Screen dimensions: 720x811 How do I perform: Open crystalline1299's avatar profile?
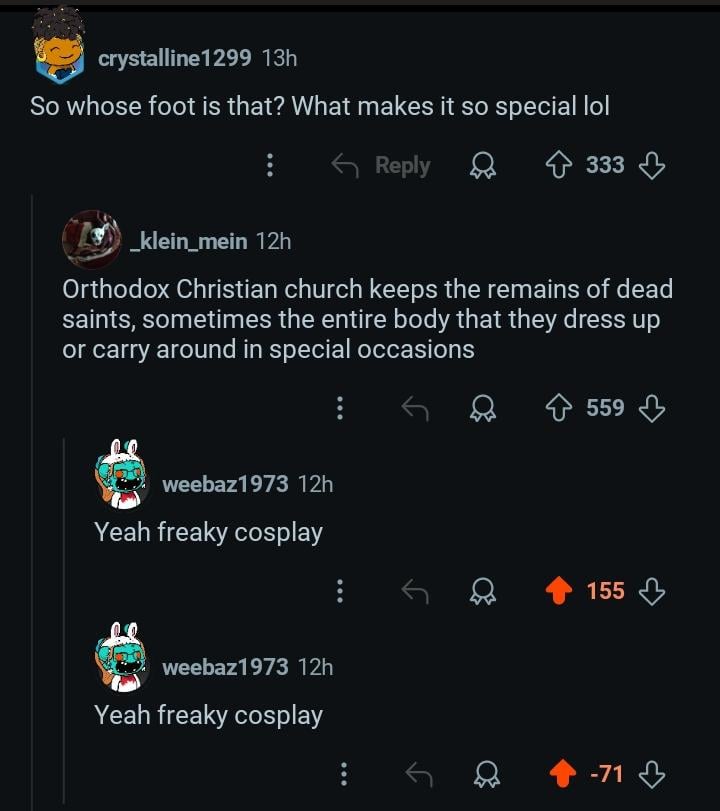click(59, 57)
